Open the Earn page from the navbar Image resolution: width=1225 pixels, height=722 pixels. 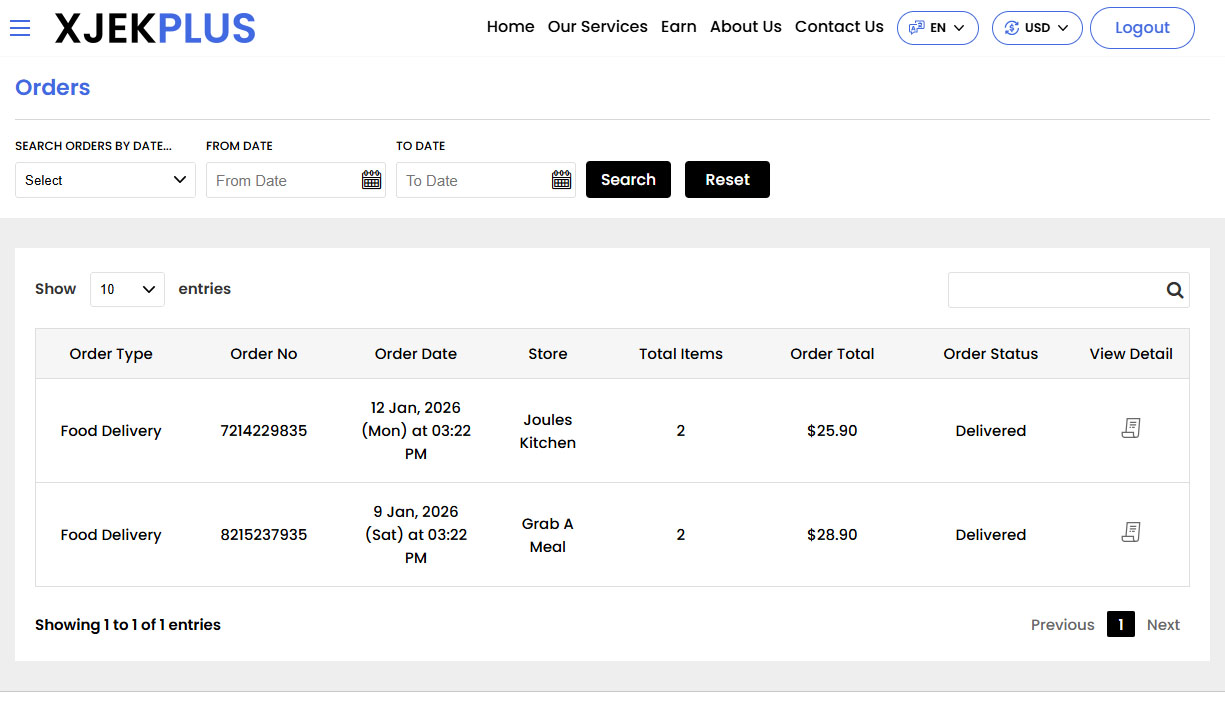point(679,27)
